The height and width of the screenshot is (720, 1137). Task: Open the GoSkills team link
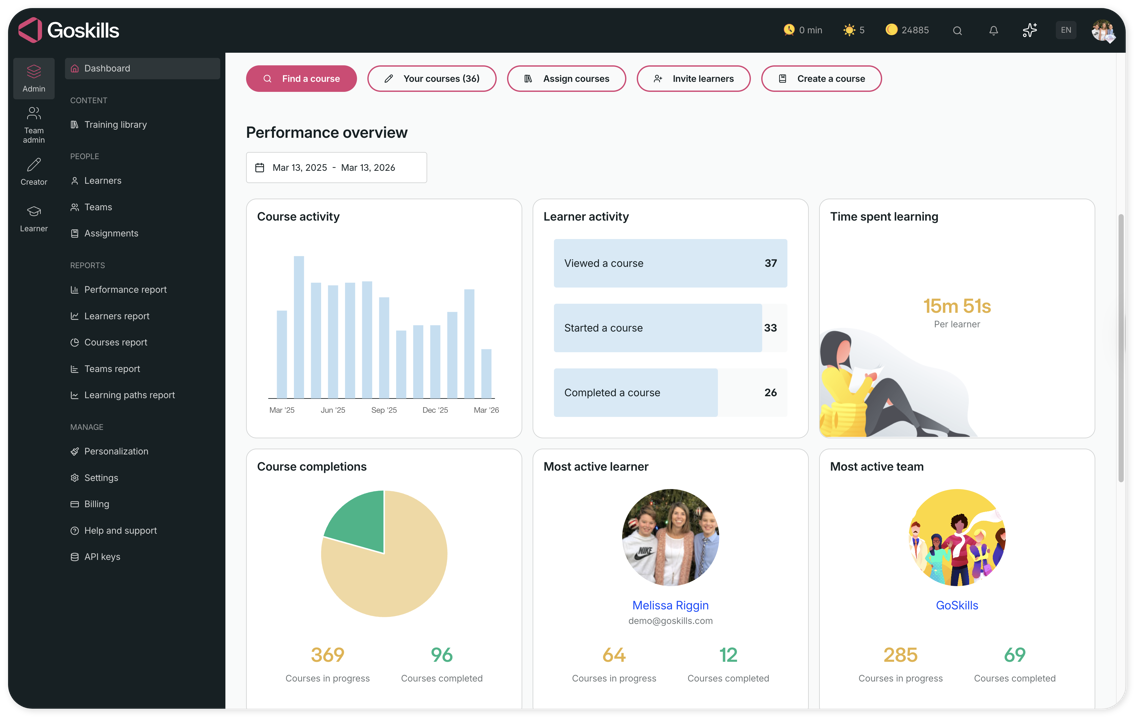[x=956, y=605]
